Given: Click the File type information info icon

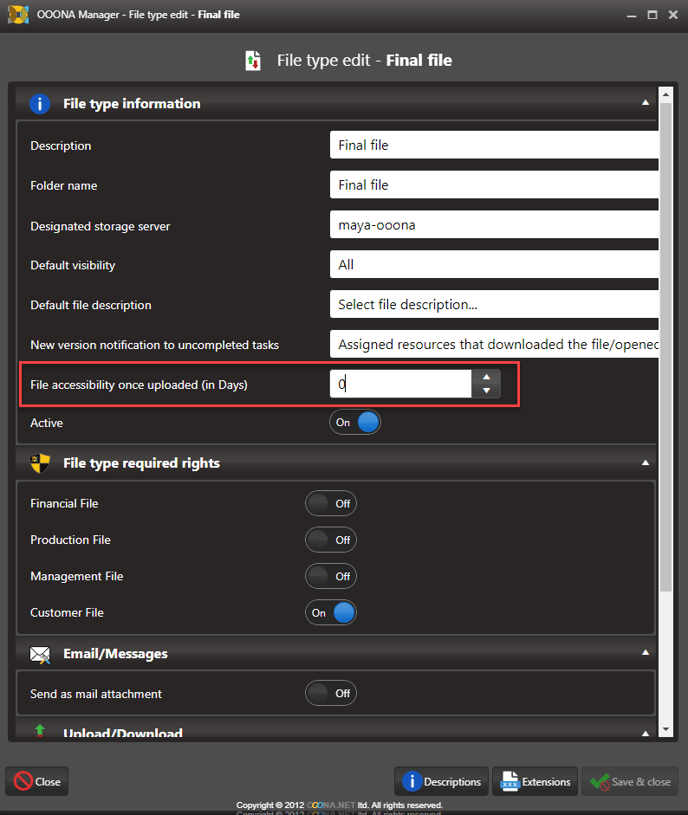Looking at the screenshot, I should [40, 104].
